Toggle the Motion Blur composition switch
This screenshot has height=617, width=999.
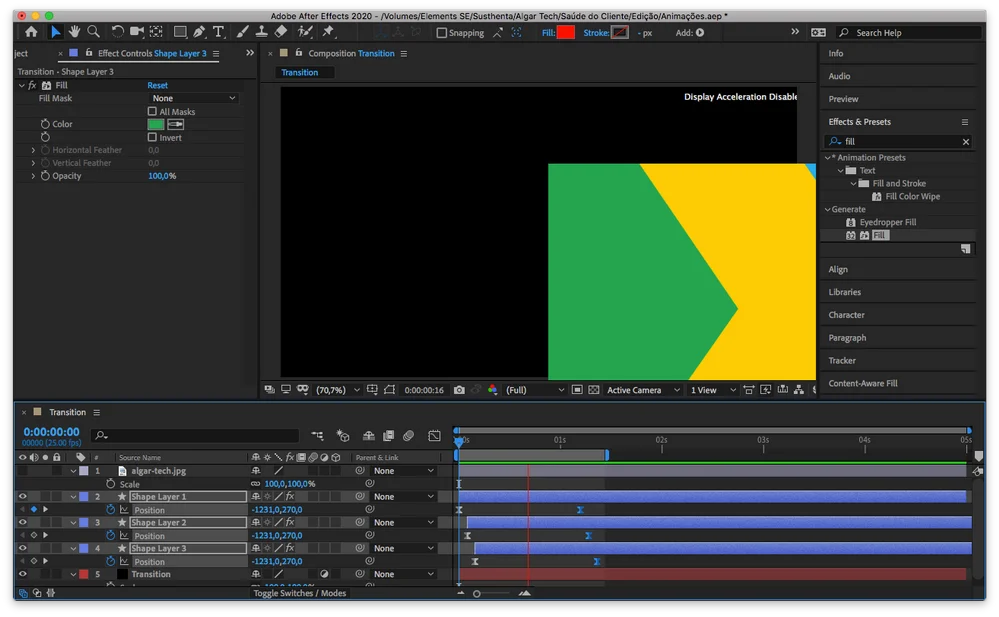click(407, 435)
